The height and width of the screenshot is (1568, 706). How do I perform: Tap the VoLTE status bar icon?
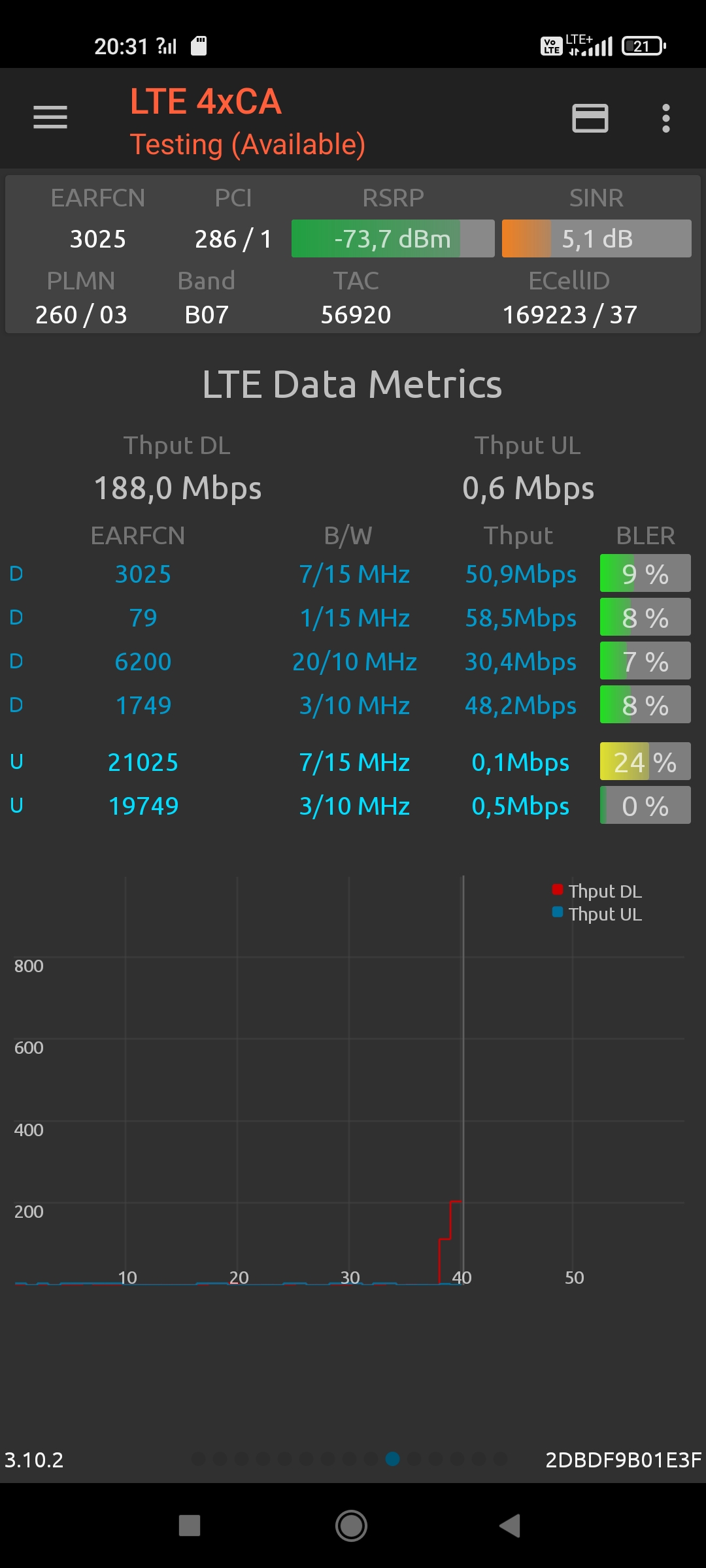tap(551, 46)
